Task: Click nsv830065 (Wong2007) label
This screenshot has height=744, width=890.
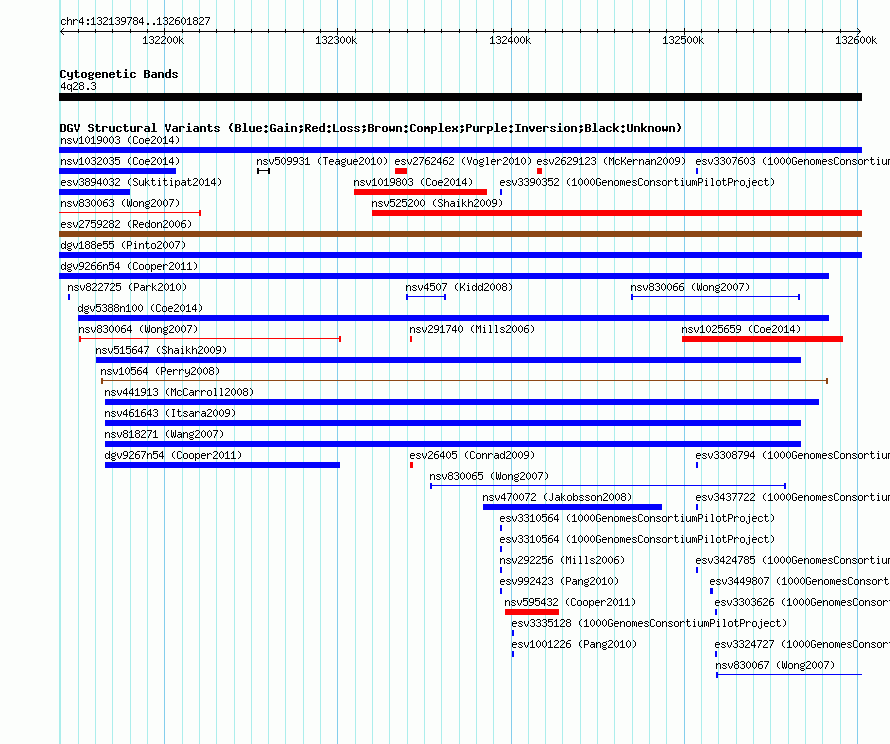Action: (489, 476)
